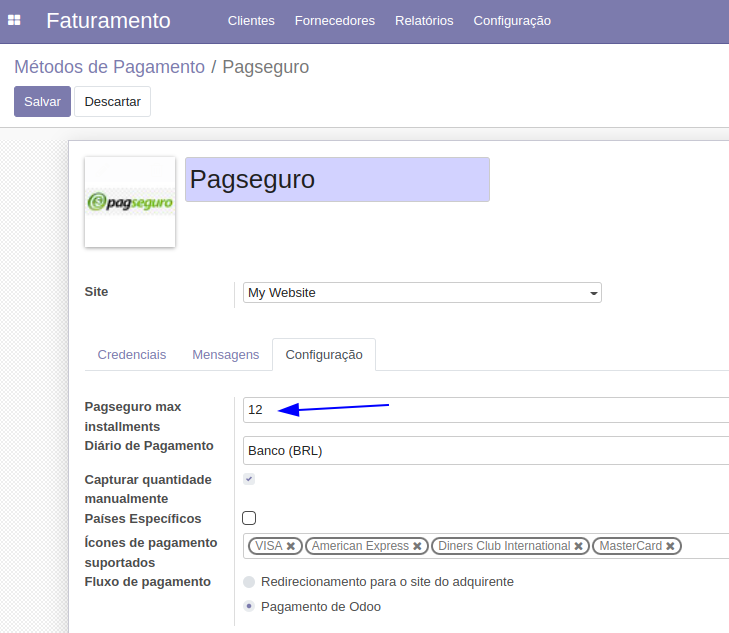Click the Salvar button
Viewport: 729px width, 633px height.
click(x=42, y=101)
